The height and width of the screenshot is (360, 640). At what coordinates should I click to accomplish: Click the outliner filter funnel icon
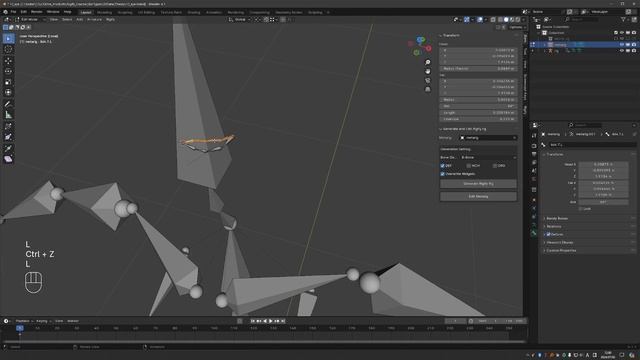coord(623,19)
